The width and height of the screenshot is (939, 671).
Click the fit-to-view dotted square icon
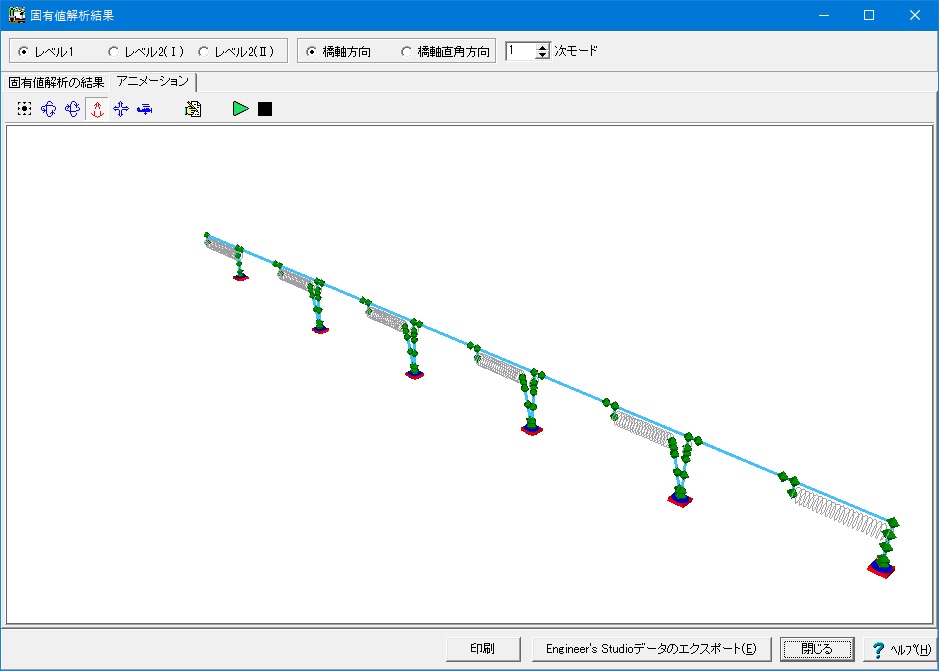point(25,108)
